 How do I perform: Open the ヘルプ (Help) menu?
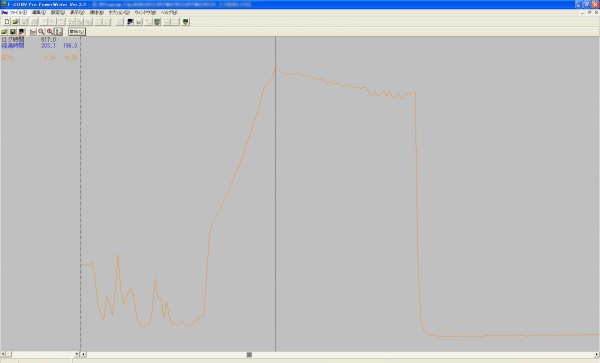pos(169,13)
